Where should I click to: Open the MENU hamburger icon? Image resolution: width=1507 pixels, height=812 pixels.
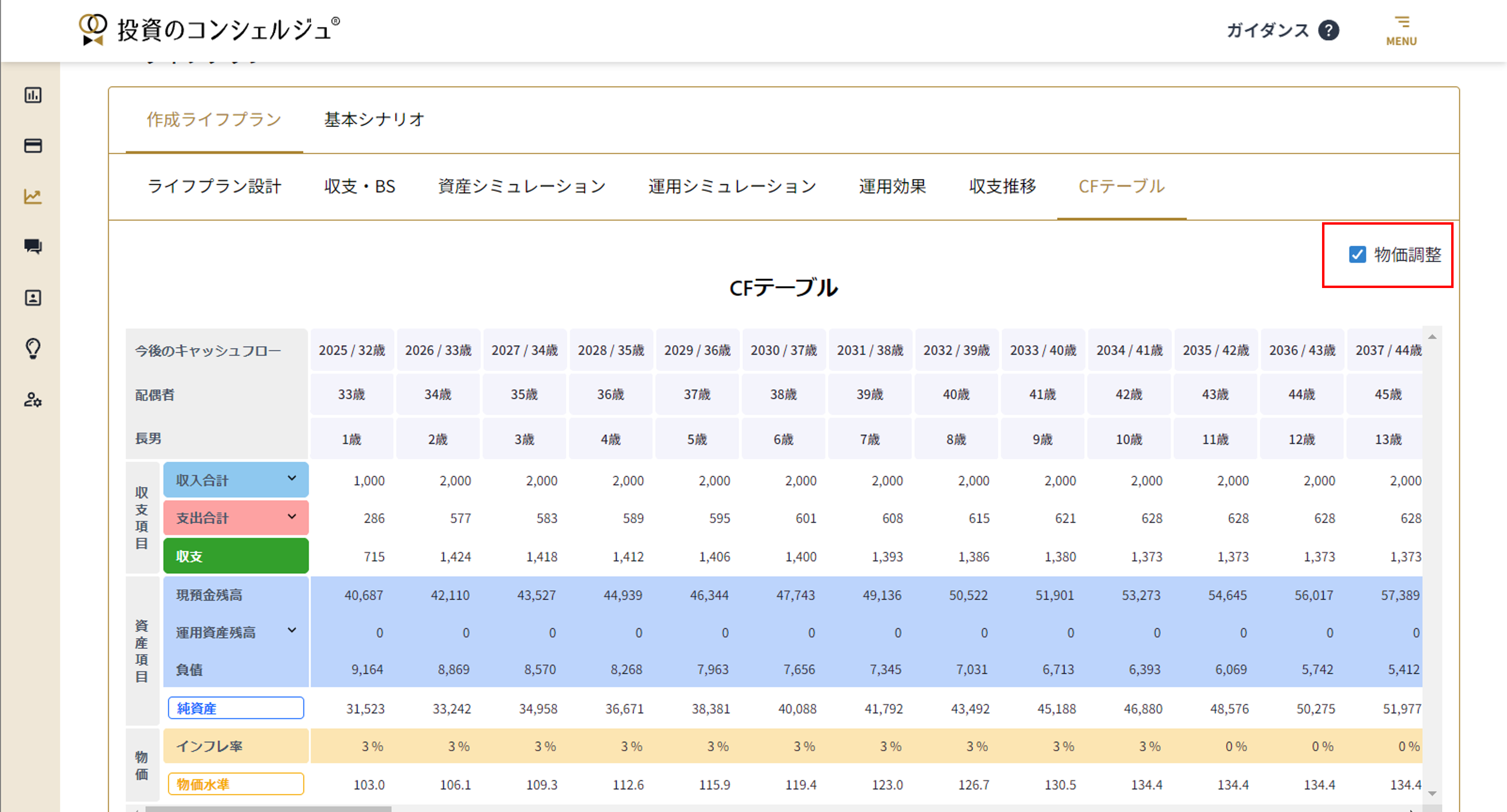[x=1401, y=30]
